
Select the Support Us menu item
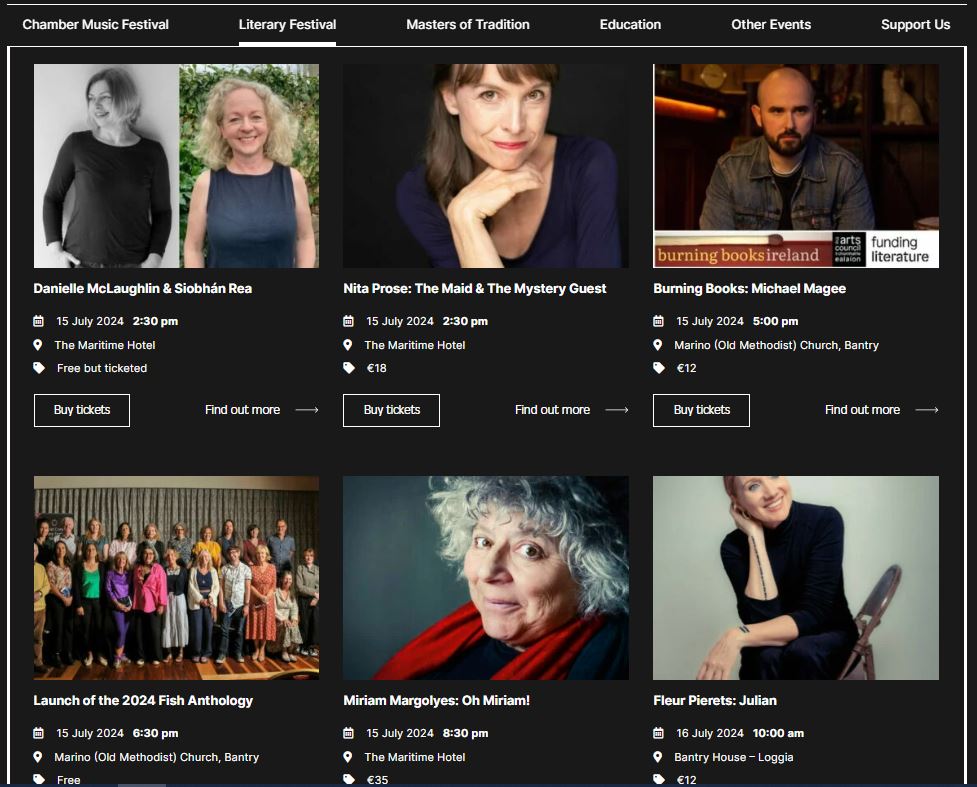915,23
